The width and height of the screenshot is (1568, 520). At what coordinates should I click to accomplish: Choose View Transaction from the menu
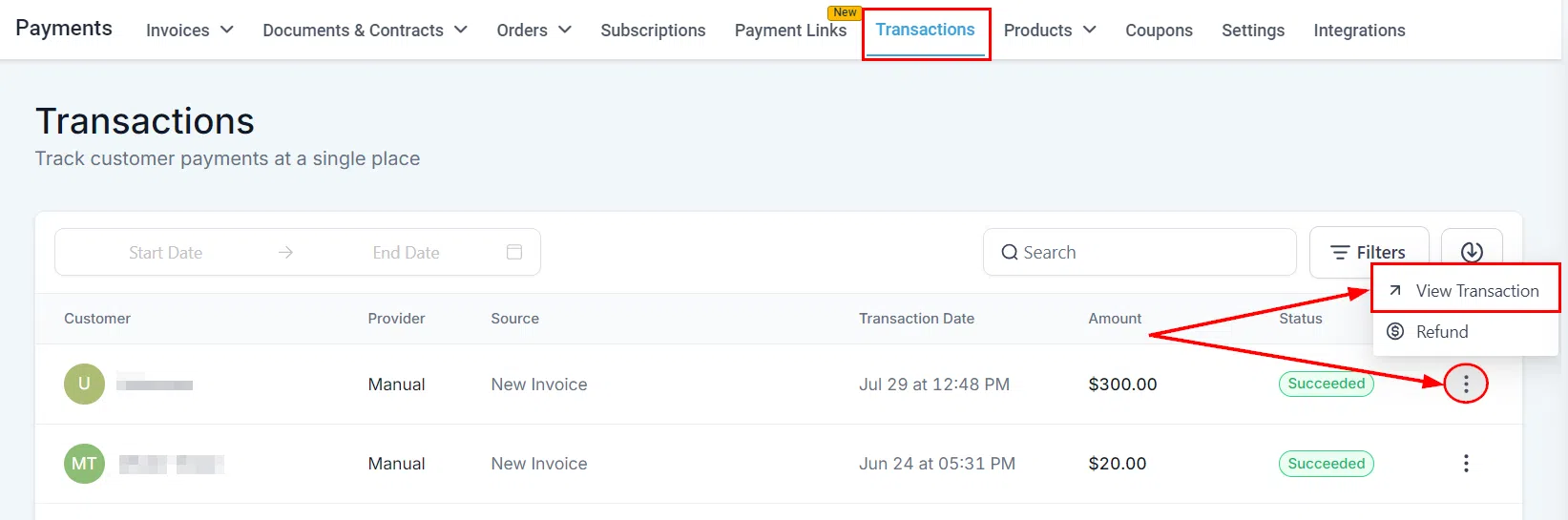1465,290
